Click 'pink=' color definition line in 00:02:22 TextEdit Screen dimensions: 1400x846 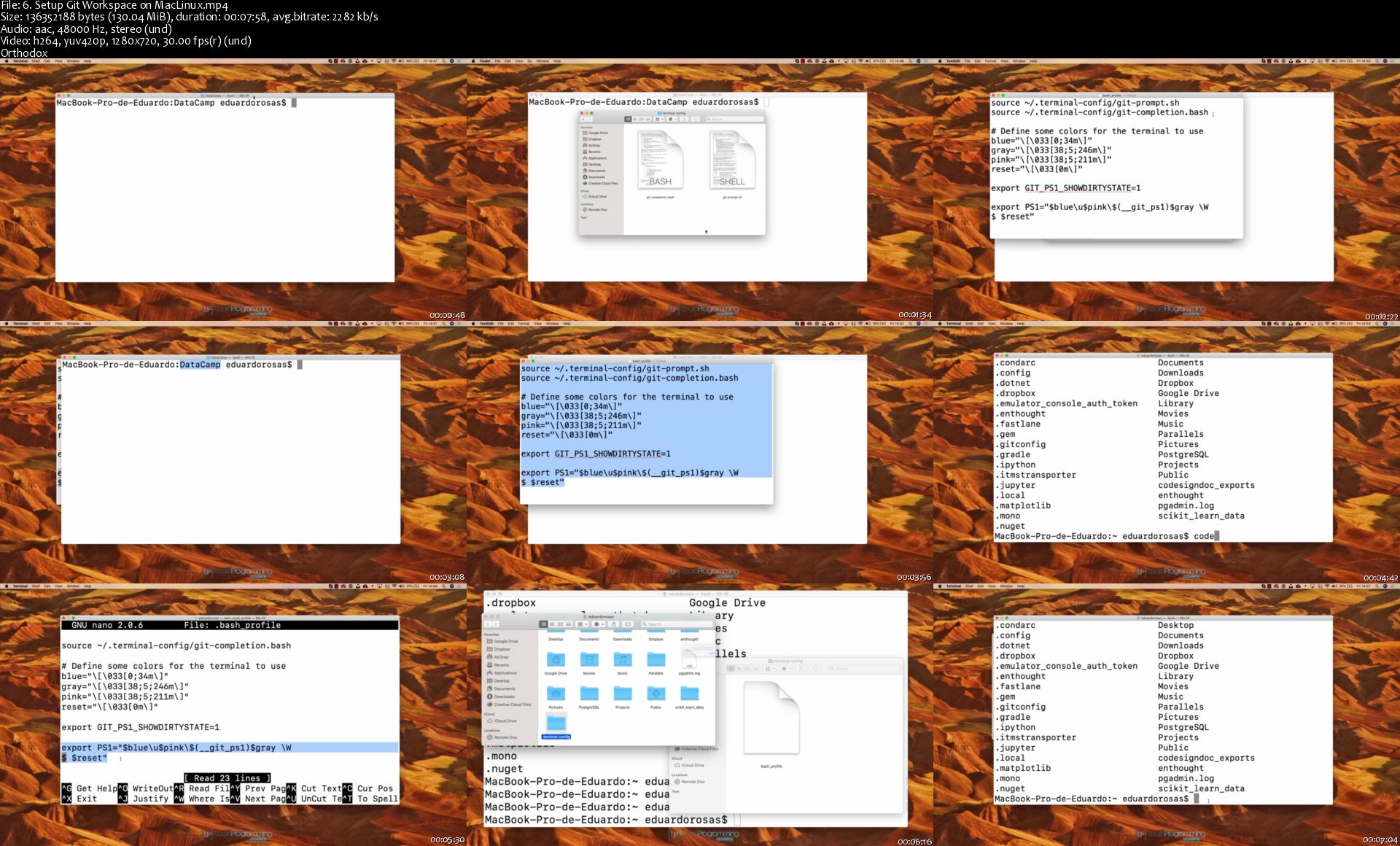point(1051,160)
